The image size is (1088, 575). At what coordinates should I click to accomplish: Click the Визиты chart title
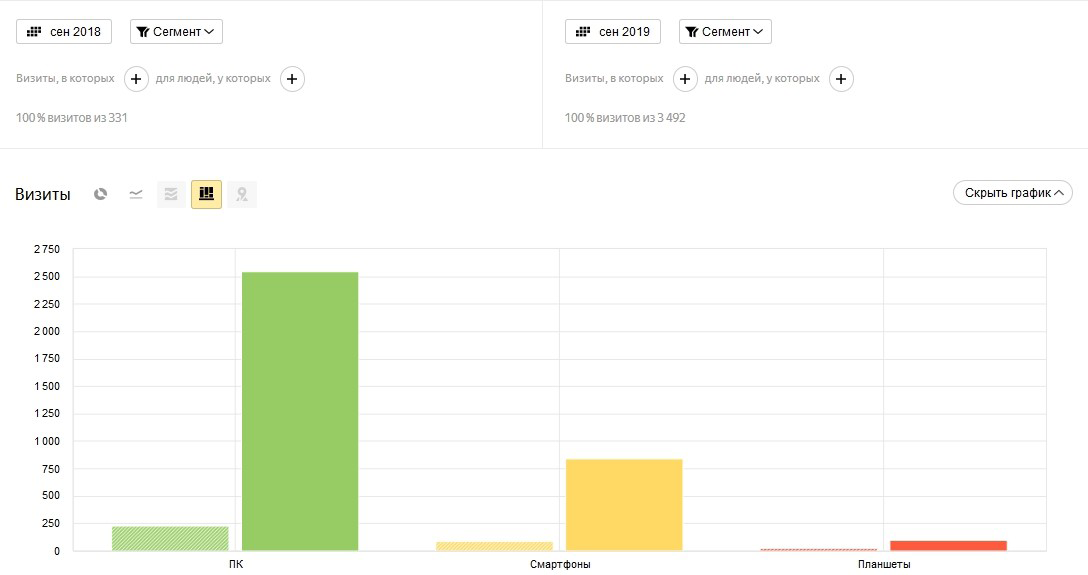43,194
